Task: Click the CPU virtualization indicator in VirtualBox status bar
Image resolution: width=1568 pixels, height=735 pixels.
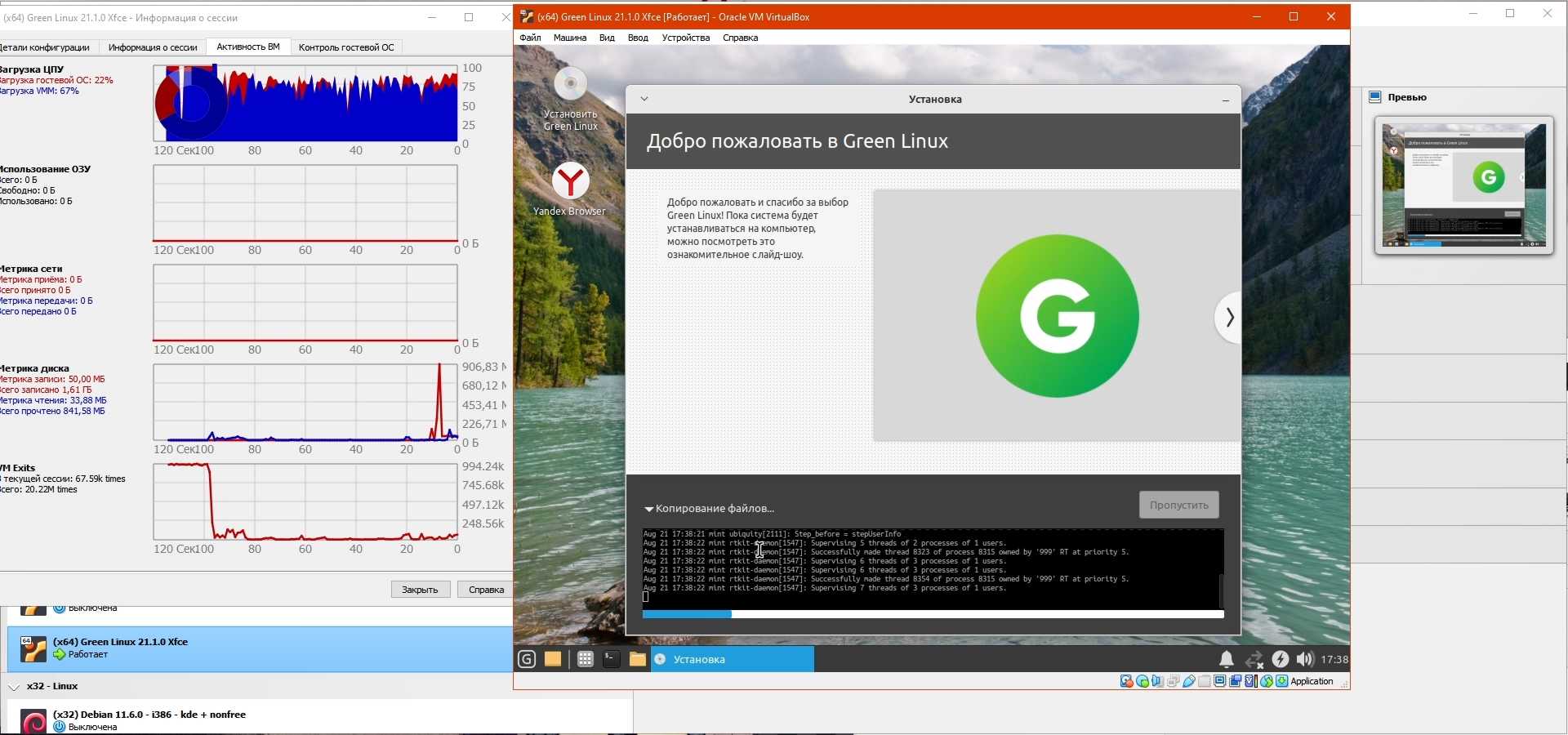Action: click(1251, 681)
